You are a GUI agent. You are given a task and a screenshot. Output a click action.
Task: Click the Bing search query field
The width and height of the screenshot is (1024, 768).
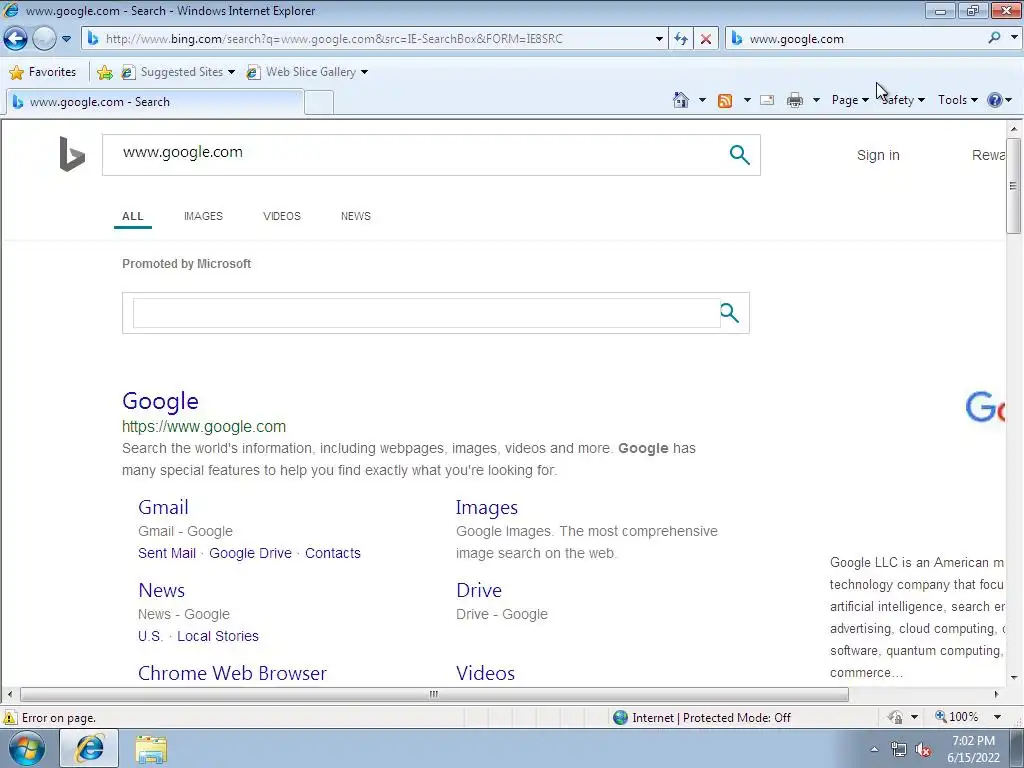(418, 155)
